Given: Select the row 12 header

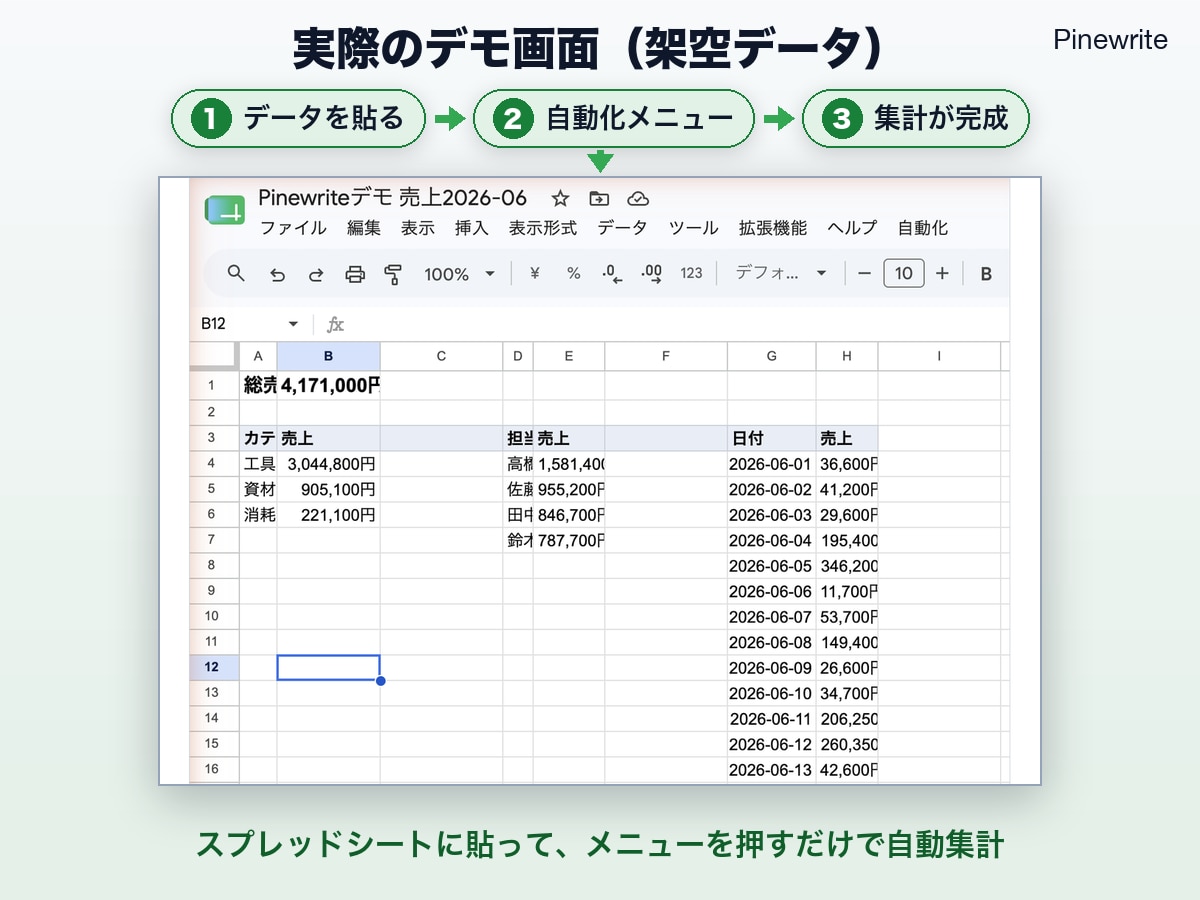Looking at the screenshot, I should (x=212, y=667).
